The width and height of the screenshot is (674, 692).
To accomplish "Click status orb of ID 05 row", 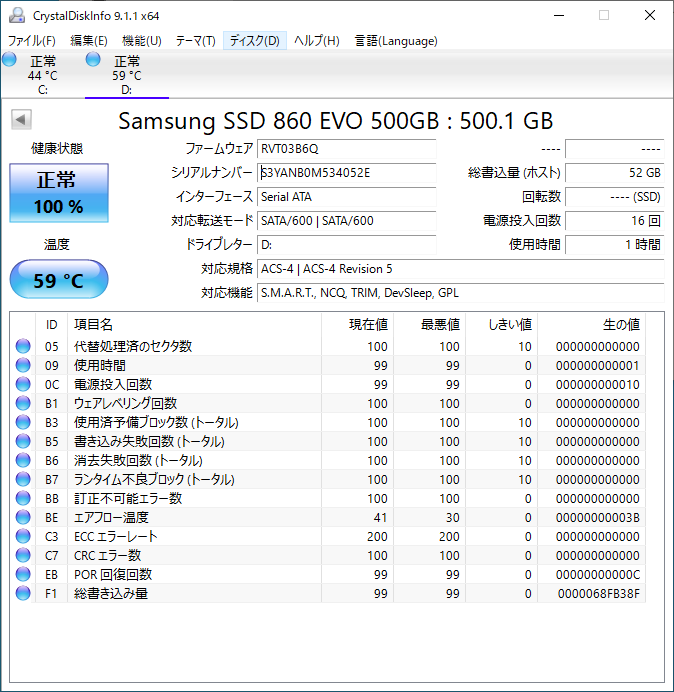I will (23, 346).
